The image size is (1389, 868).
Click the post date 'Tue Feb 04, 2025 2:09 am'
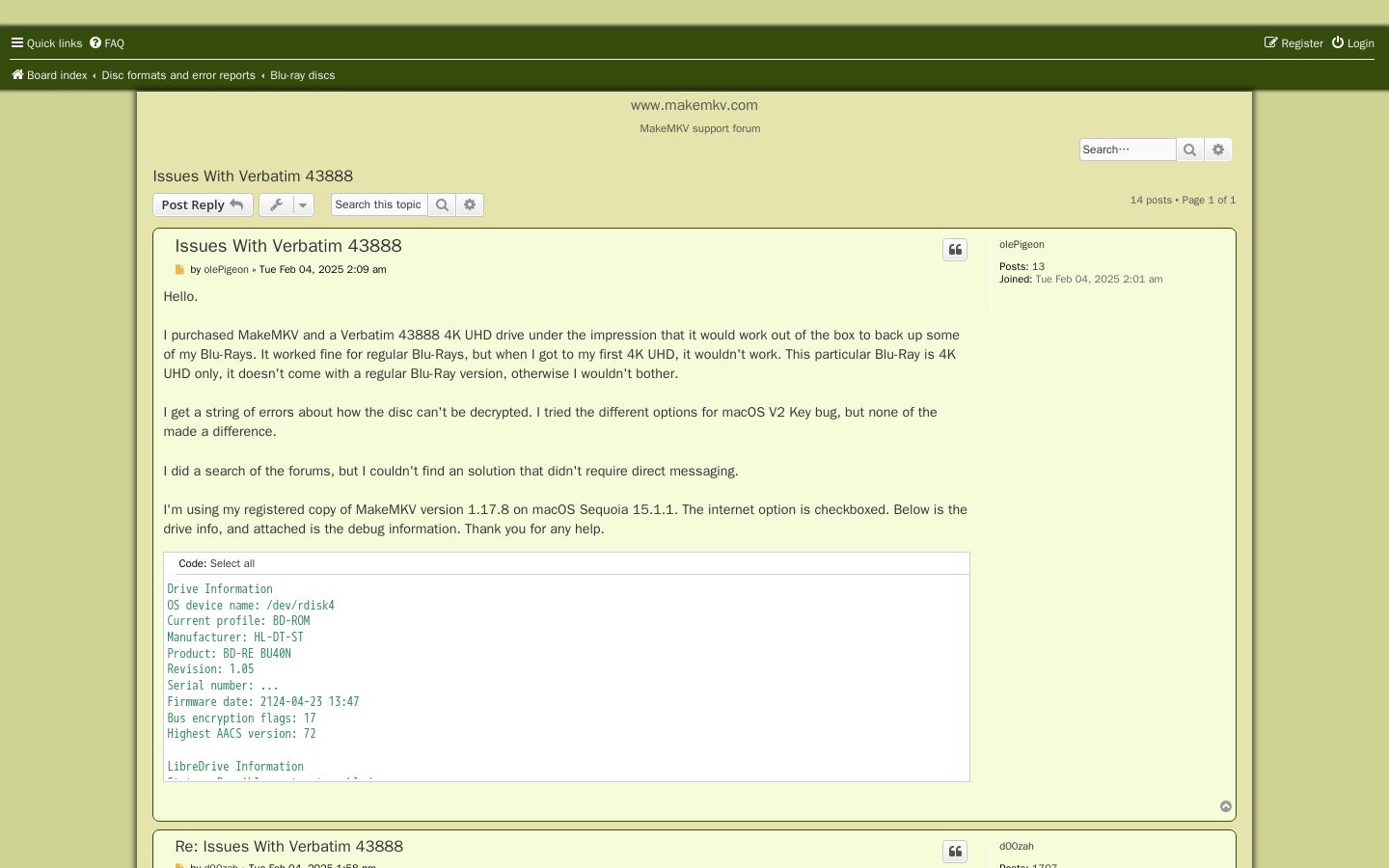322,270
